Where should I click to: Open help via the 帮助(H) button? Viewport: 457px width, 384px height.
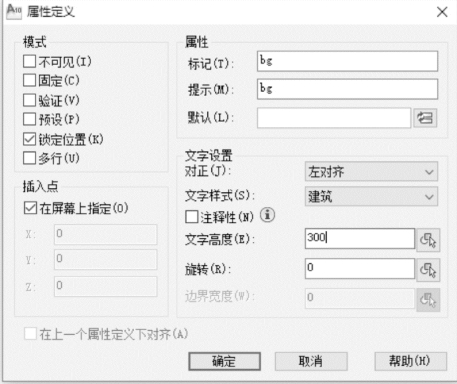[411, 361]
